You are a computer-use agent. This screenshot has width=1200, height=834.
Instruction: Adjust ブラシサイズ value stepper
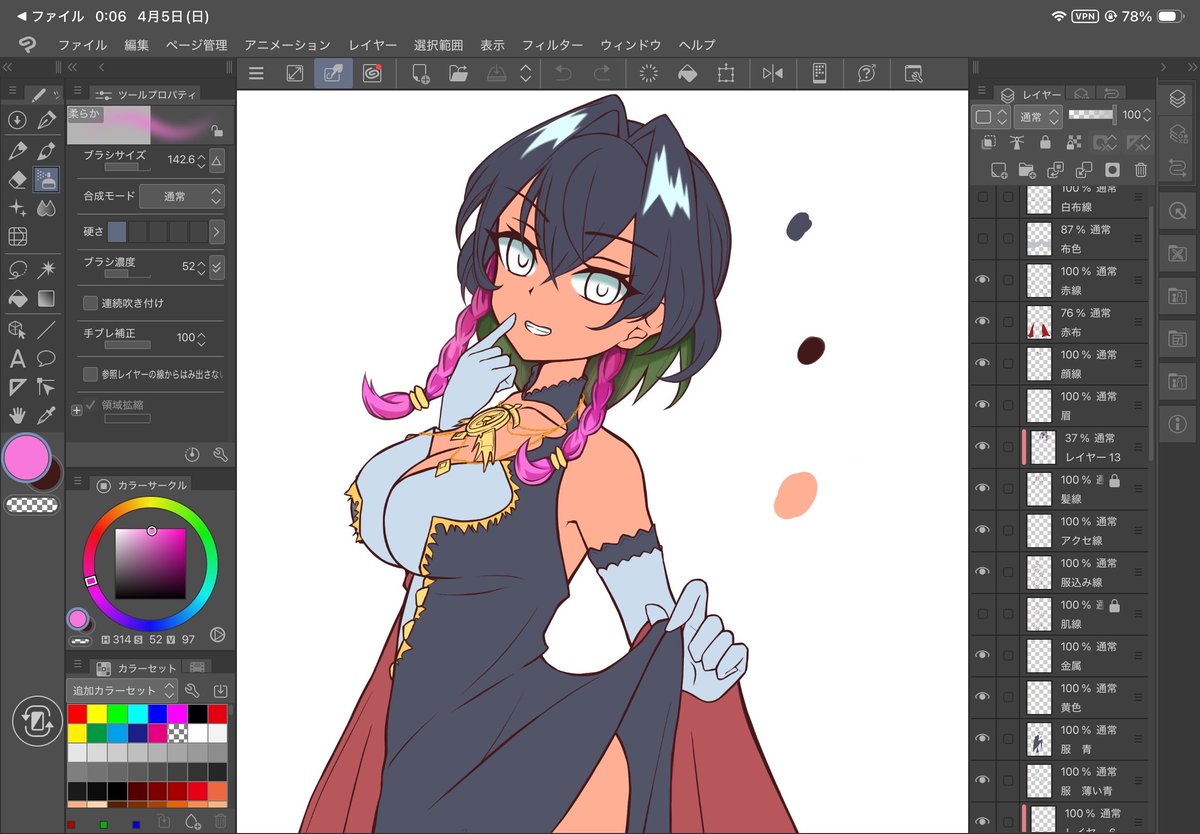click(201, 160)
